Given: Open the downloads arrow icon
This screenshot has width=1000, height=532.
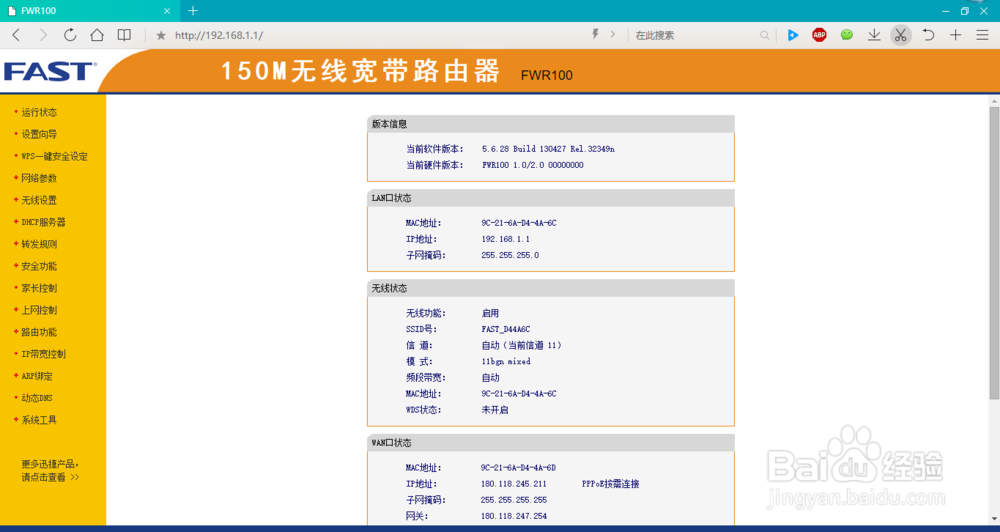Looking at the screenshot, I should [x=874, y=35].
